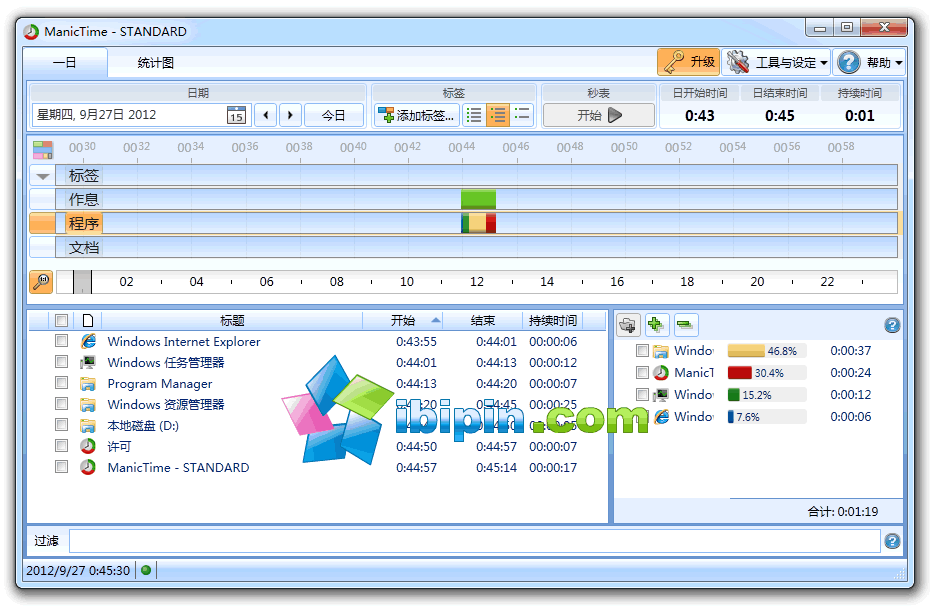Check the 15.2% summary row checkbox

(642, 394)
